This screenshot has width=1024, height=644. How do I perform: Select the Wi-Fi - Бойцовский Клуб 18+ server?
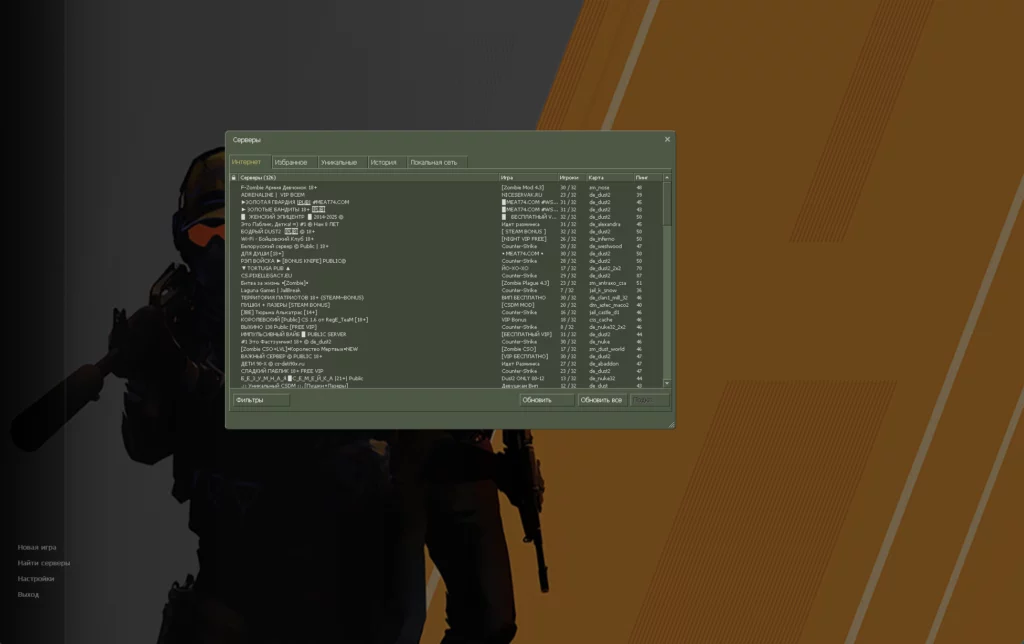446,239
